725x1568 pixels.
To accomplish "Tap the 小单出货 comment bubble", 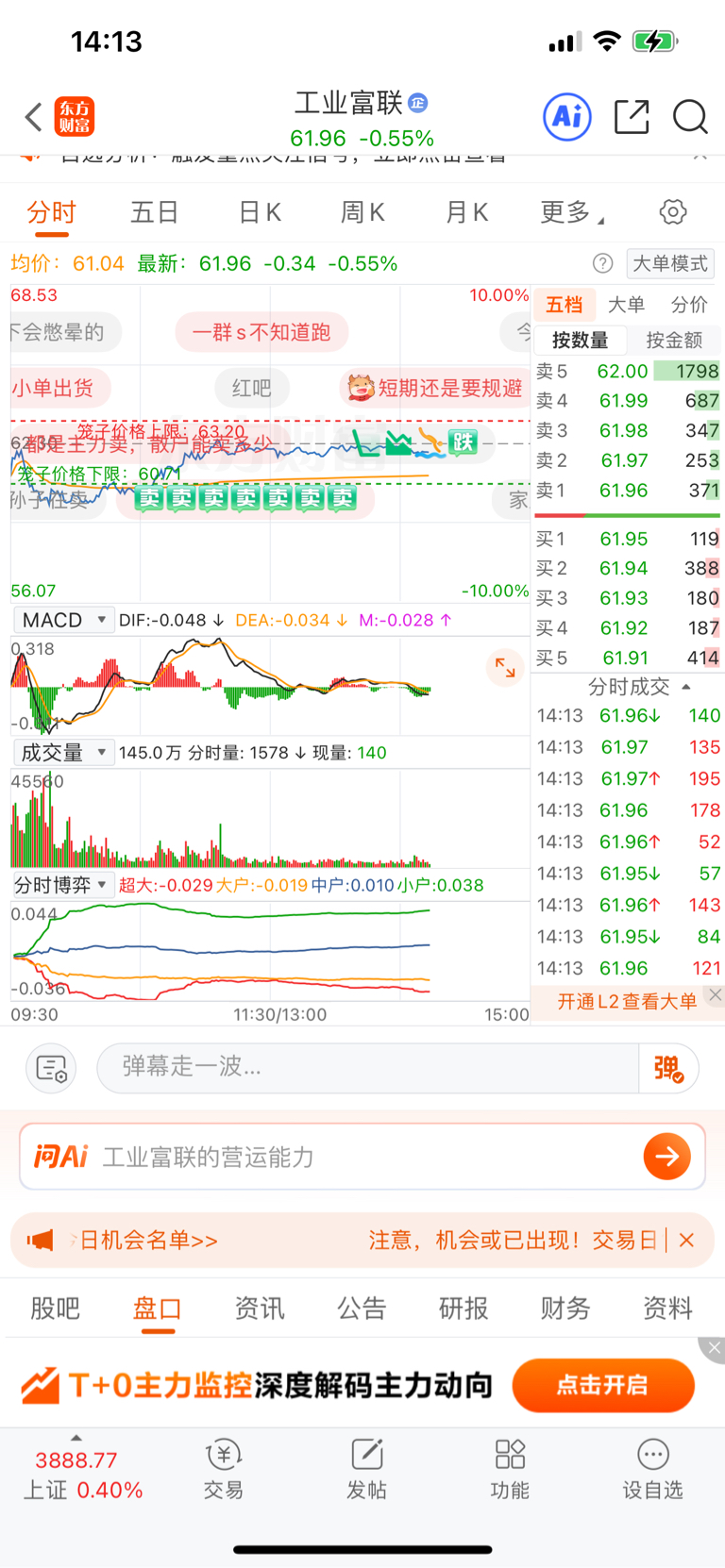I will (x=59, y=388).
